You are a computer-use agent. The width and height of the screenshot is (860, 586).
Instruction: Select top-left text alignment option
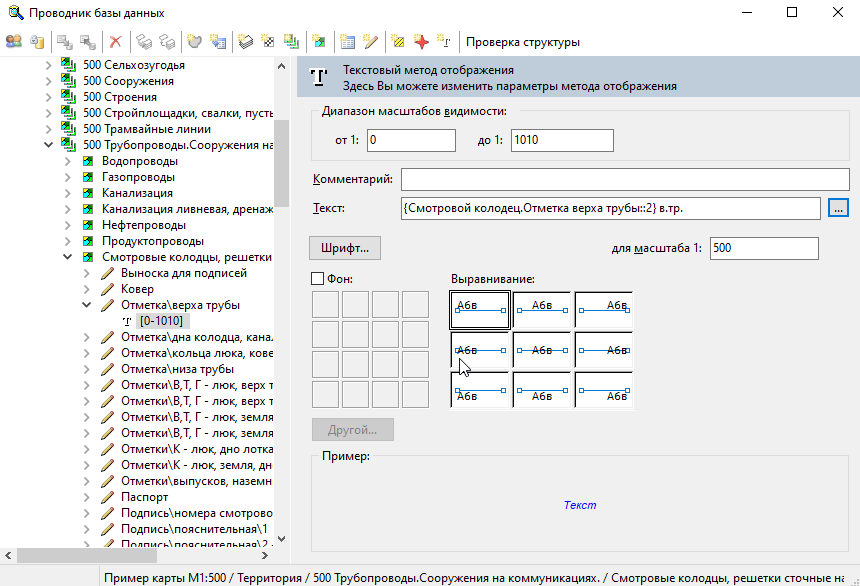[480, 310]
